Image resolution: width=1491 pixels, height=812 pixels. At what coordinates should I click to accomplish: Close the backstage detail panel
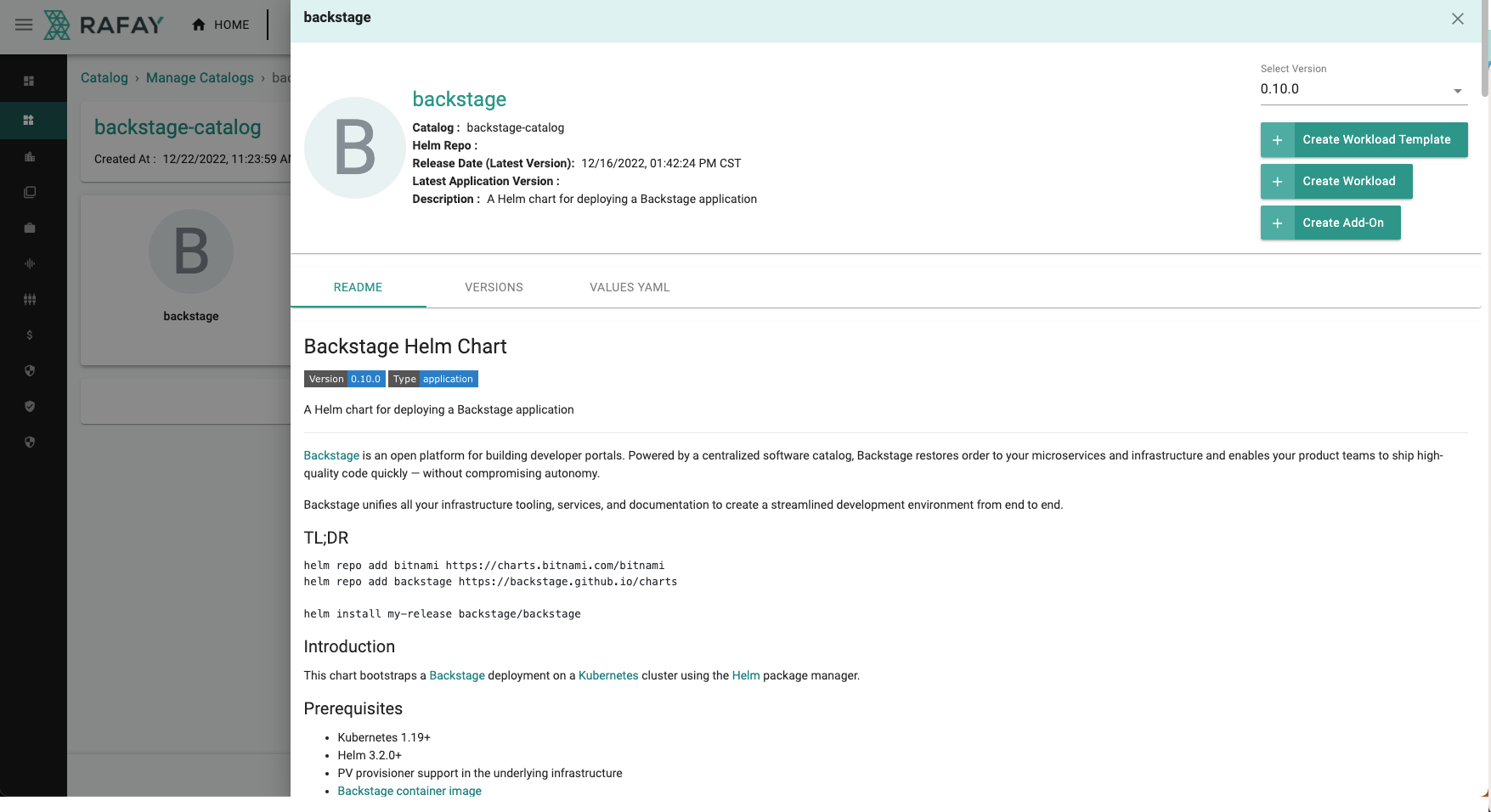tap(1457, 19)
